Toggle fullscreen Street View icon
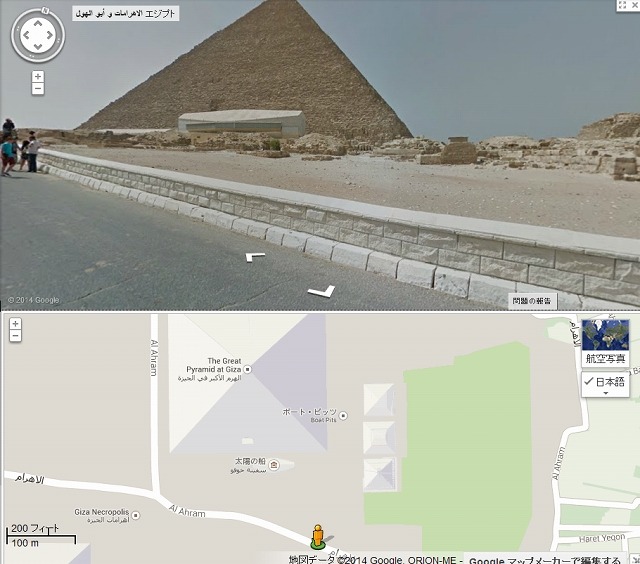The width and height of the screenshot is (640, 564). coord(622,5)
